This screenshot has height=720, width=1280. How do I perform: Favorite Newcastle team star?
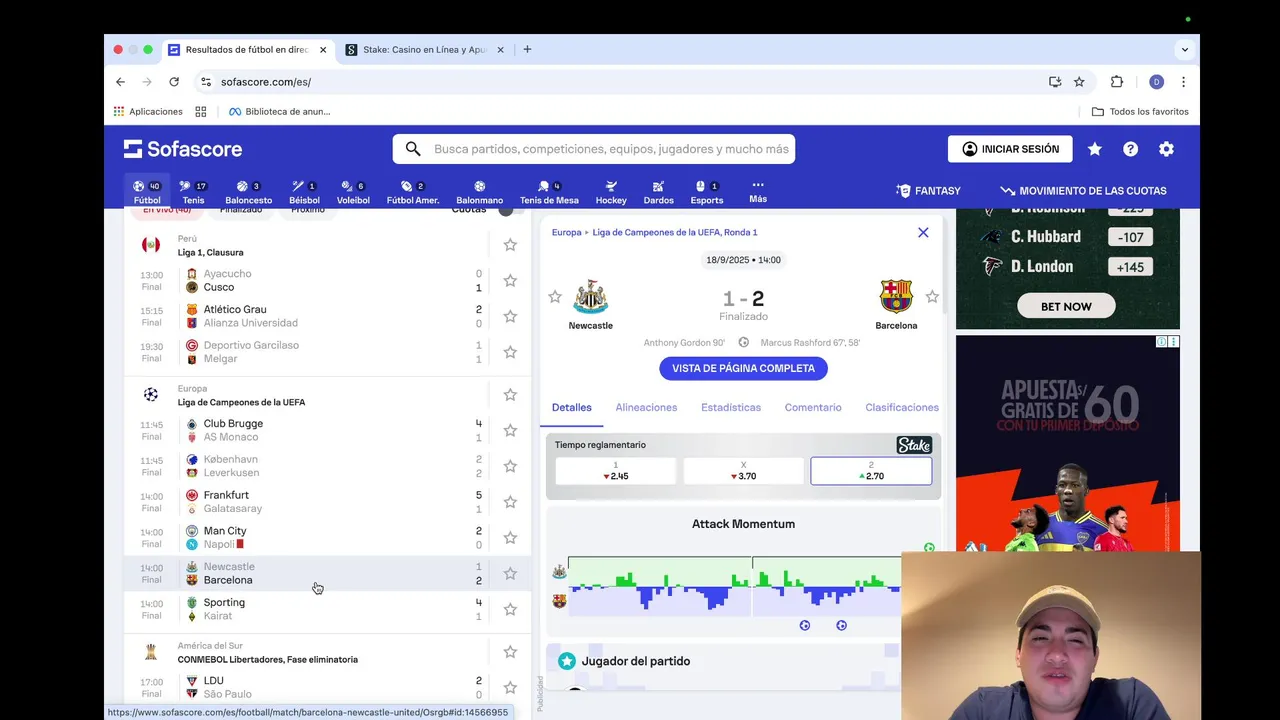(555, 297)
